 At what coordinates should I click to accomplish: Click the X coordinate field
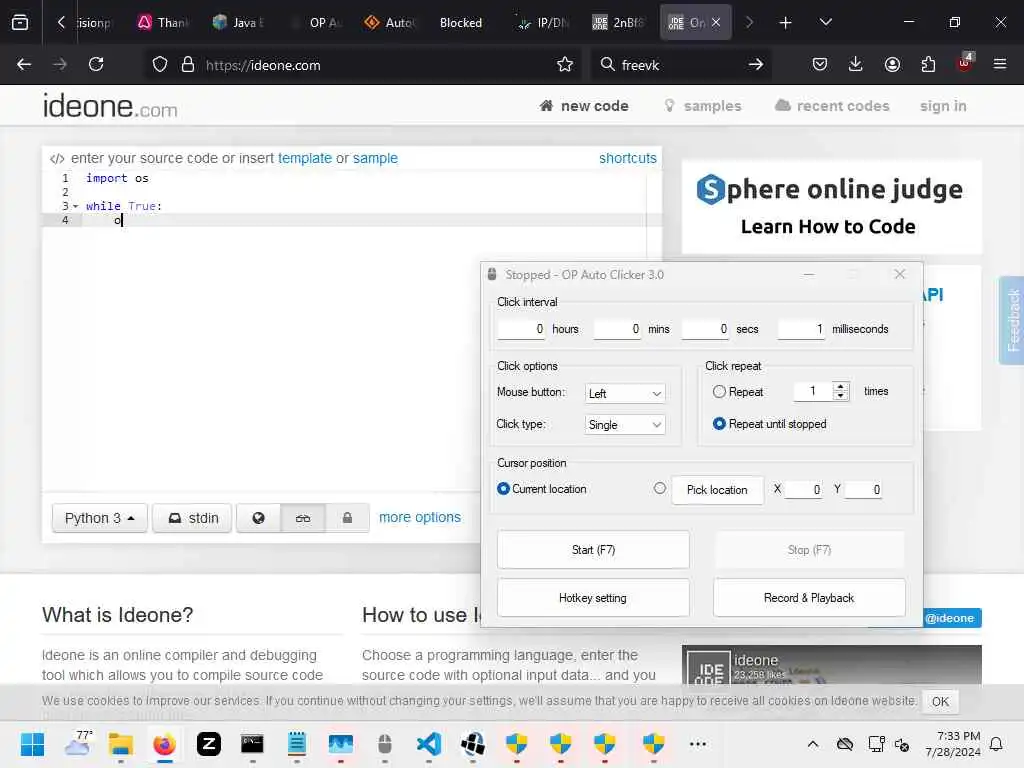pos(803,489)
